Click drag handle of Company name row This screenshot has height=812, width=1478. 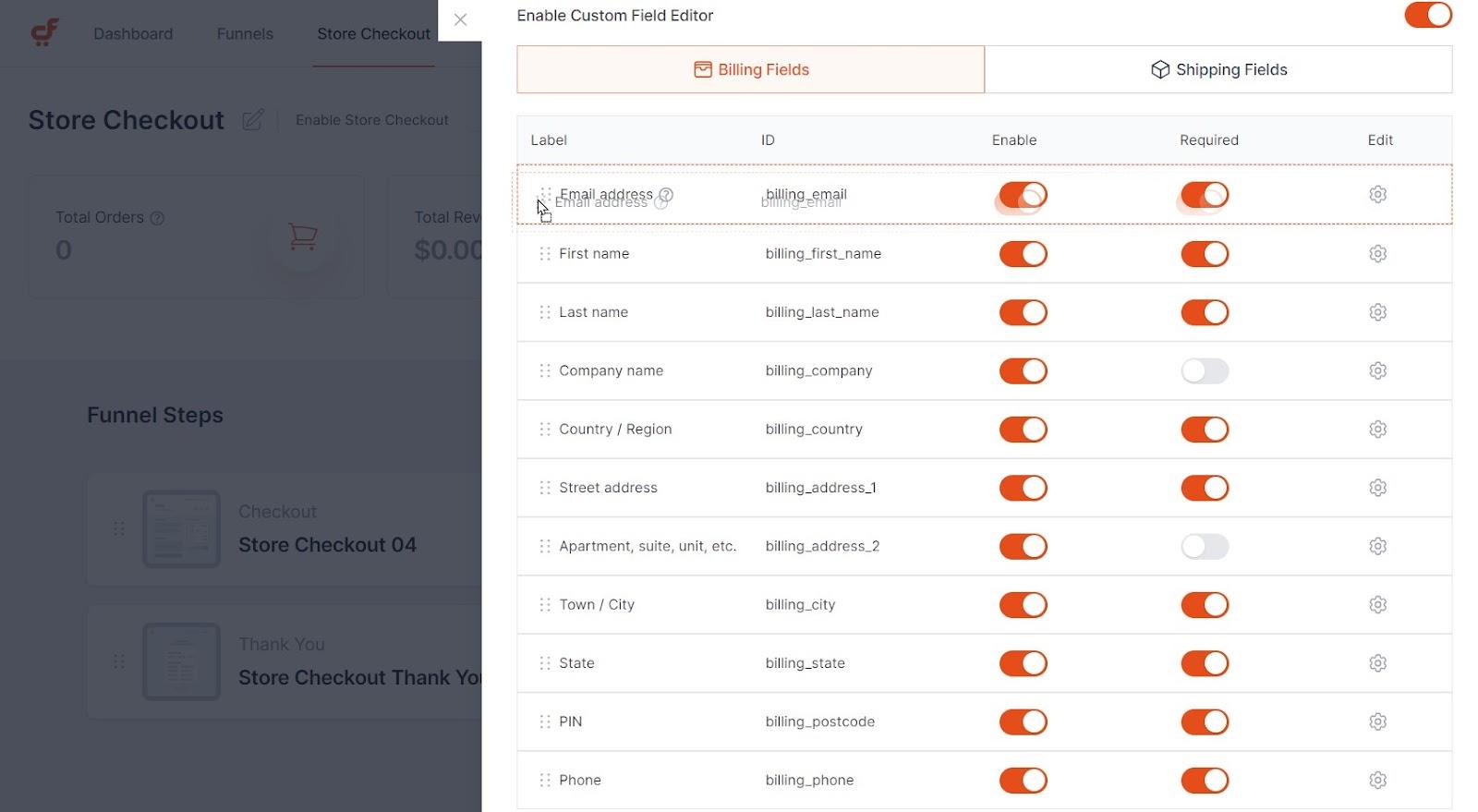click(544, 370)
